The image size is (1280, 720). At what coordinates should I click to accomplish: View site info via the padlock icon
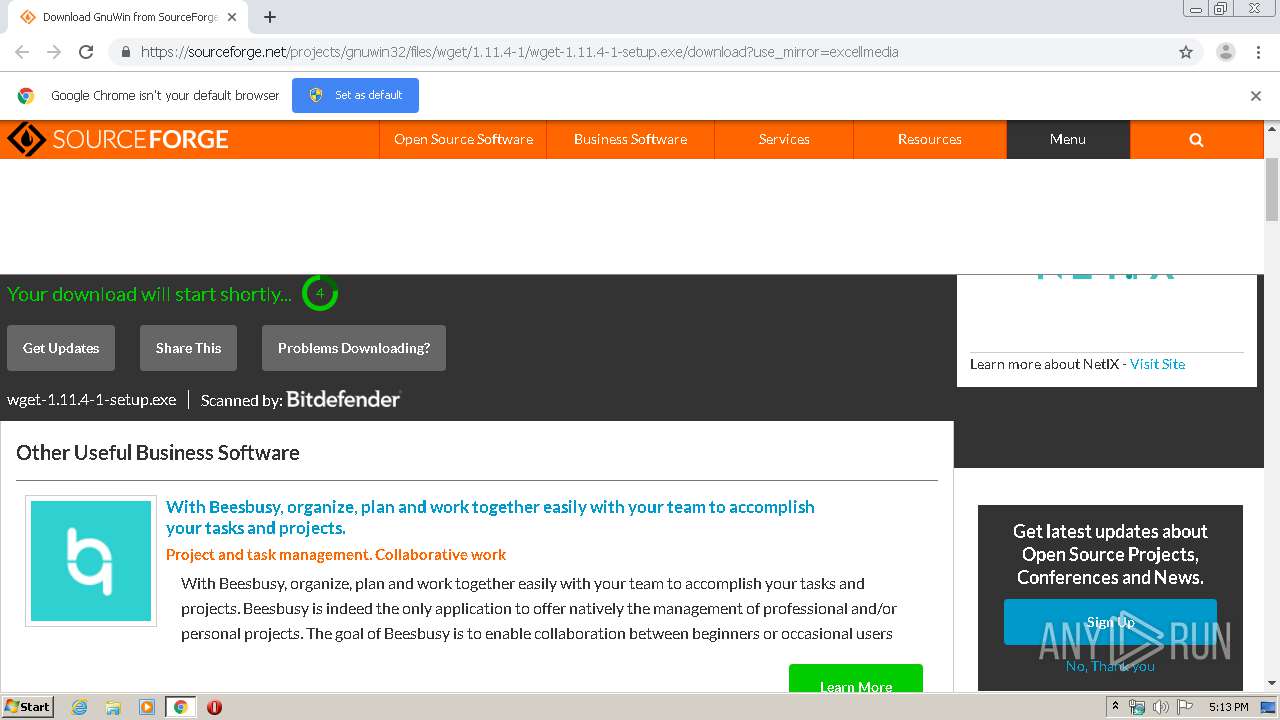click(x=124, y=52)
